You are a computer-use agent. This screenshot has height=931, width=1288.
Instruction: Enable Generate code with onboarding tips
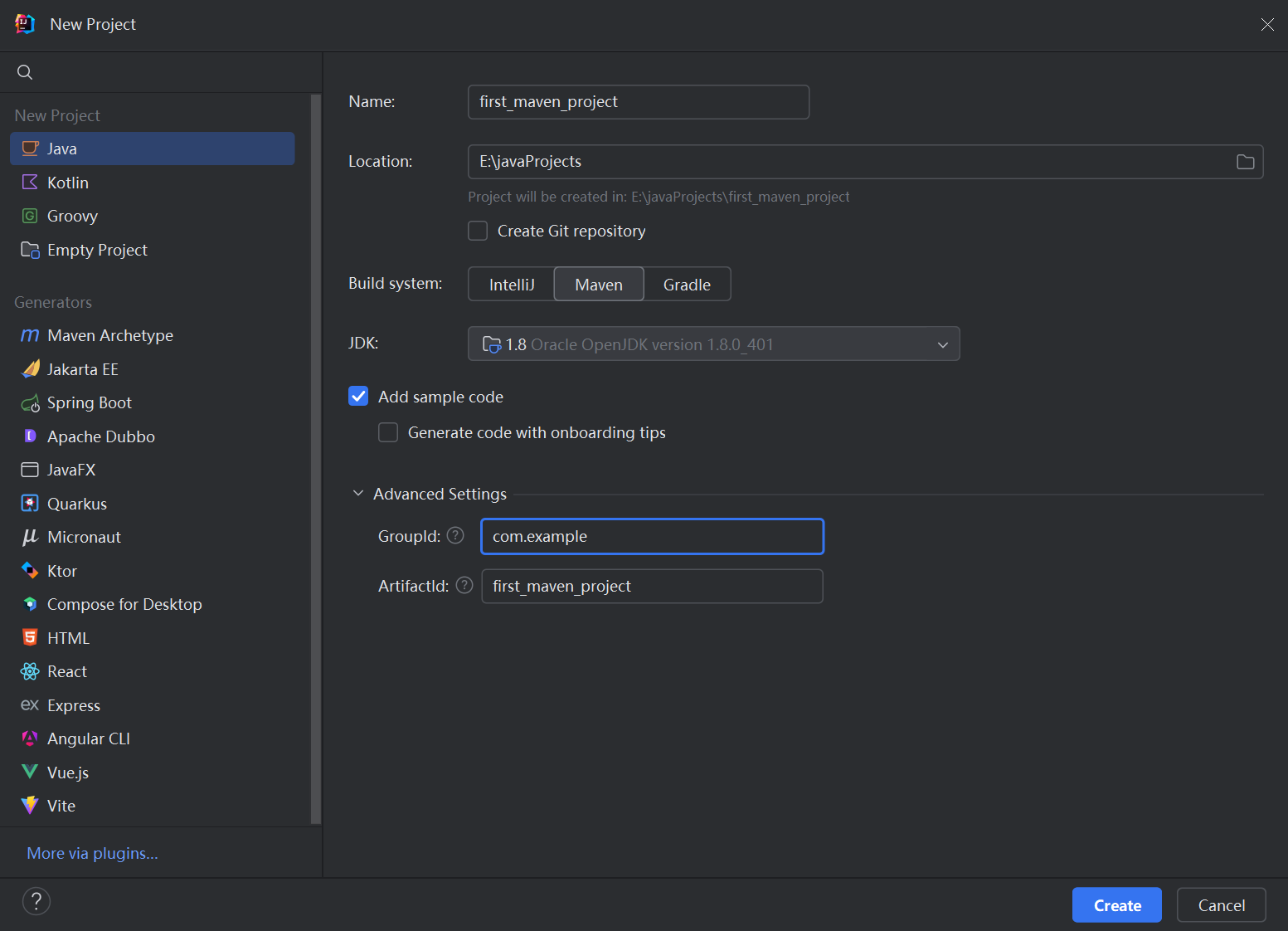(388, 432)
